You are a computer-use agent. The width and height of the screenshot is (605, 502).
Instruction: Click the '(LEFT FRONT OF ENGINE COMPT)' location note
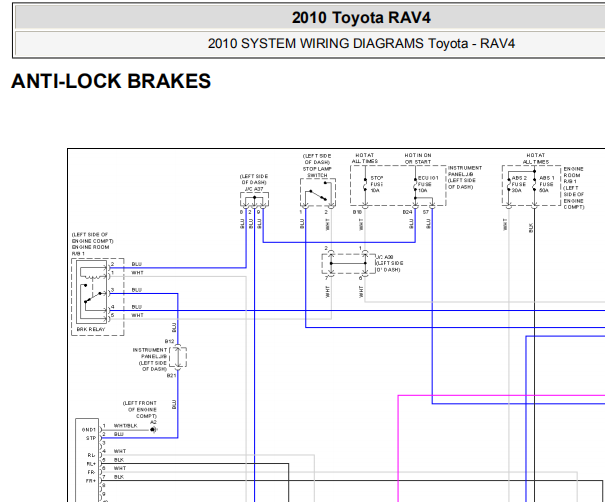point(140,409)
